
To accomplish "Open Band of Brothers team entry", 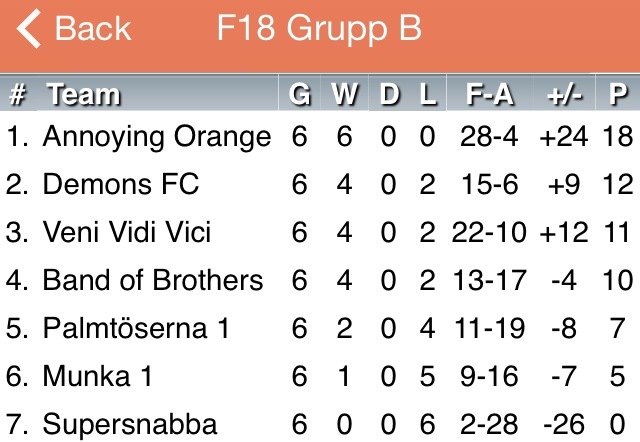I will click(x=320, y=280).
